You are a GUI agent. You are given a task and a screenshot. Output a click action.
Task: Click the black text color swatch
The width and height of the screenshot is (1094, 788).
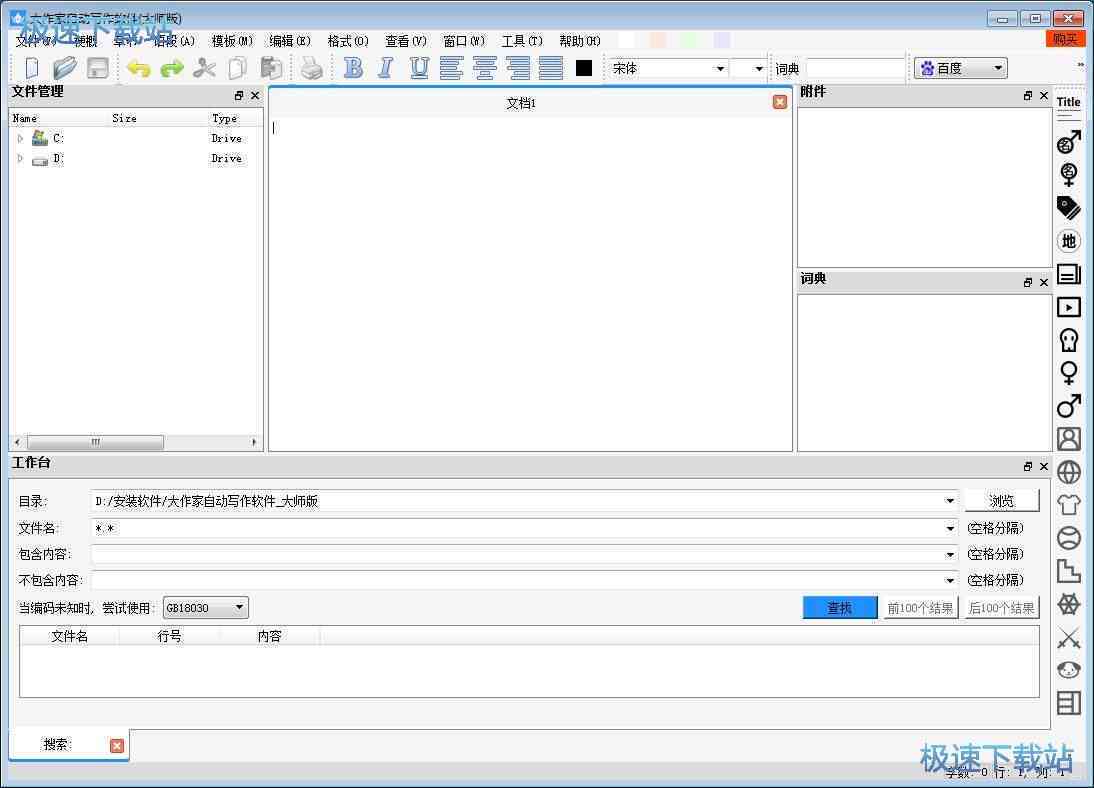click(584, 68)
